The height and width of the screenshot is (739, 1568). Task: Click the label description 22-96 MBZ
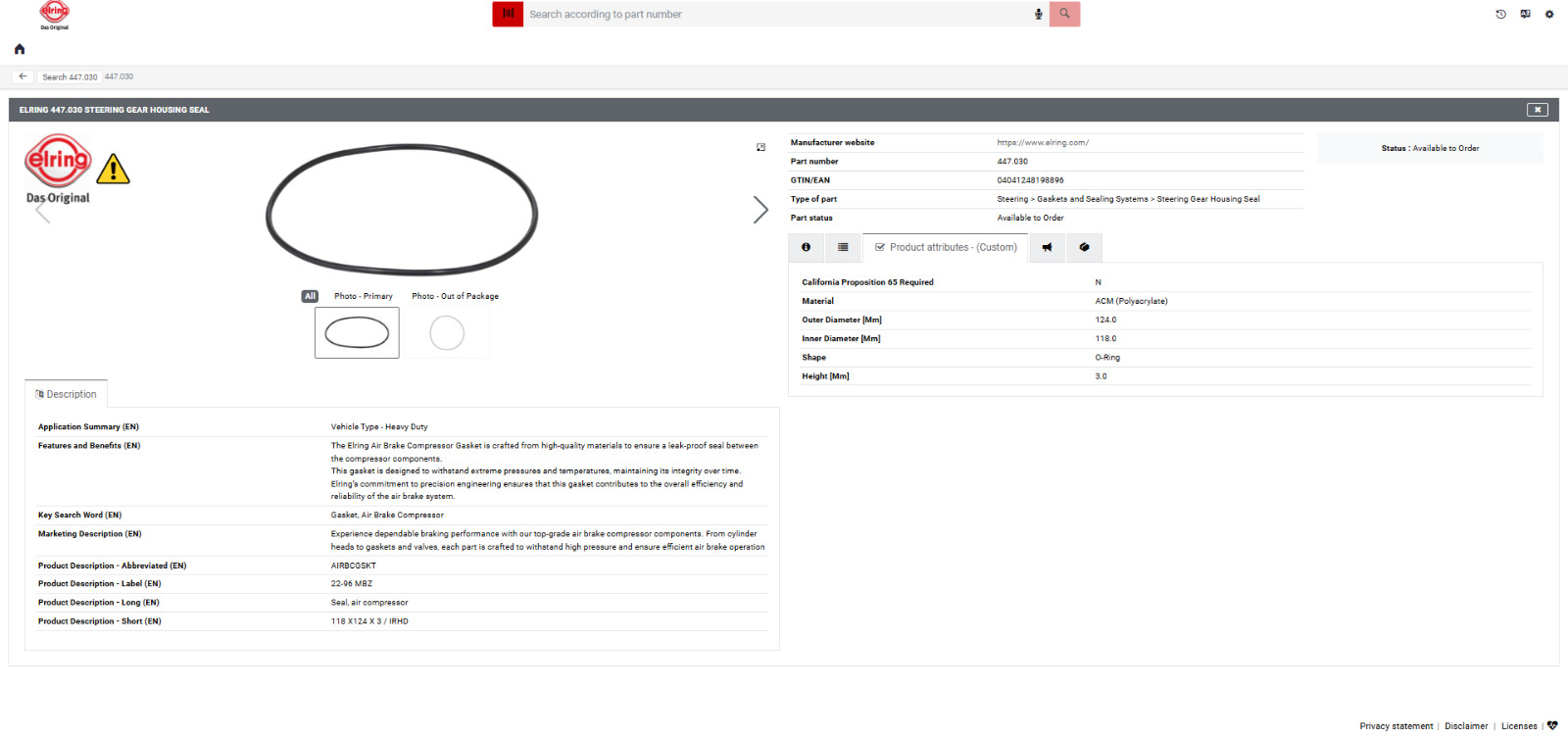pos(351,584)
